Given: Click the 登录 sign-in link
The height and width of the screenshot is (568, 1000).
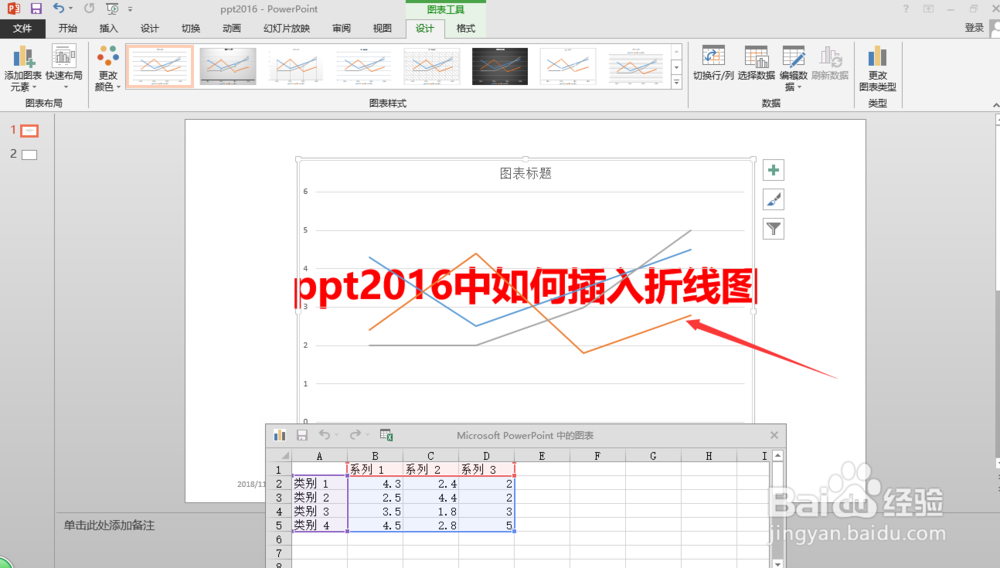Looking at the screenshot, I should pyautogui.click(x=974, y=27).
